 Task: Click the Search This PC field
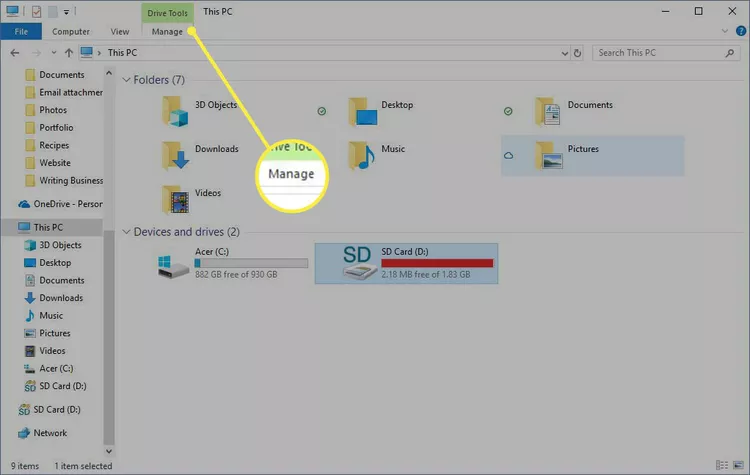[x=665, y=53]
